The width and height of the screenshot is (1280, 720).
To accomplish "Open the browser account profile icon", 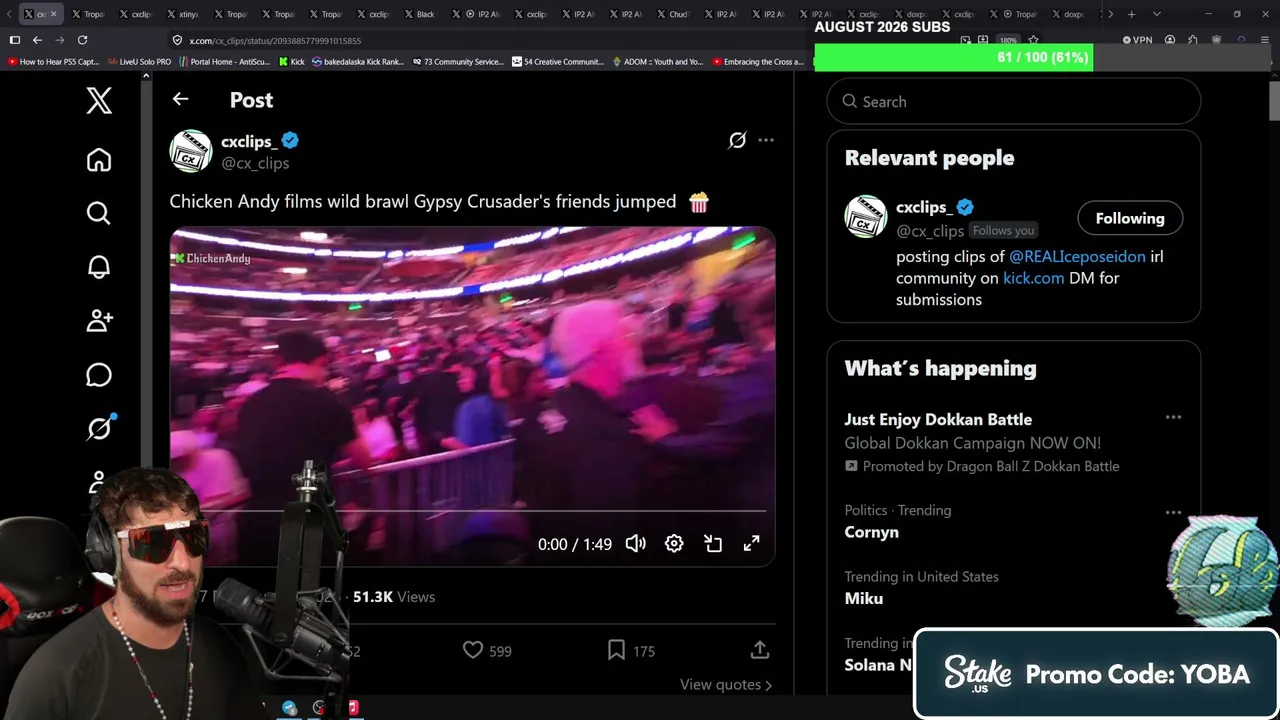I will pyautogui.click(x=1170, y=40).
